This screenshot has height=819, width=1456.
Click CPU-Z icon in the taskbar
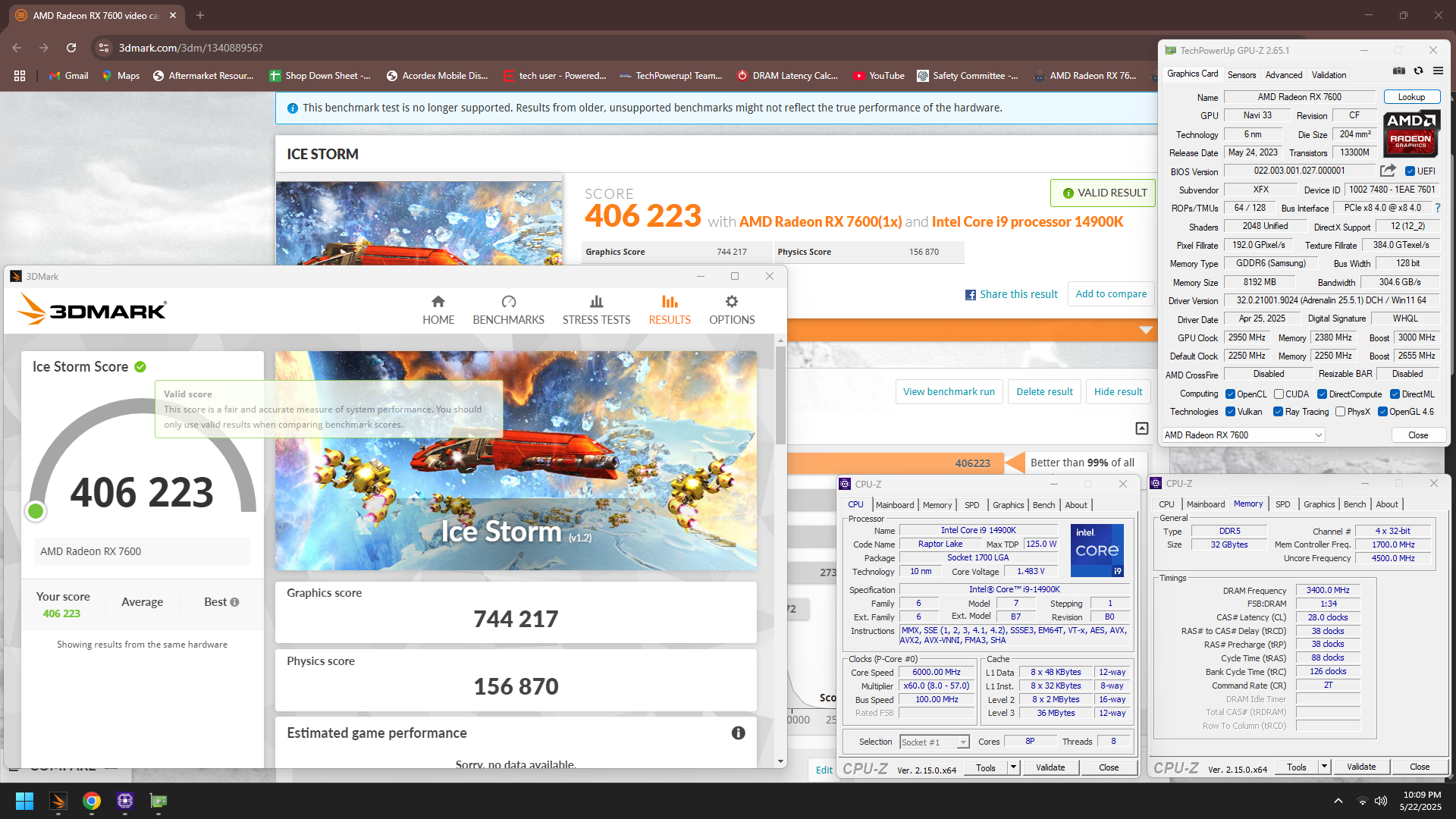coord(125,801)
